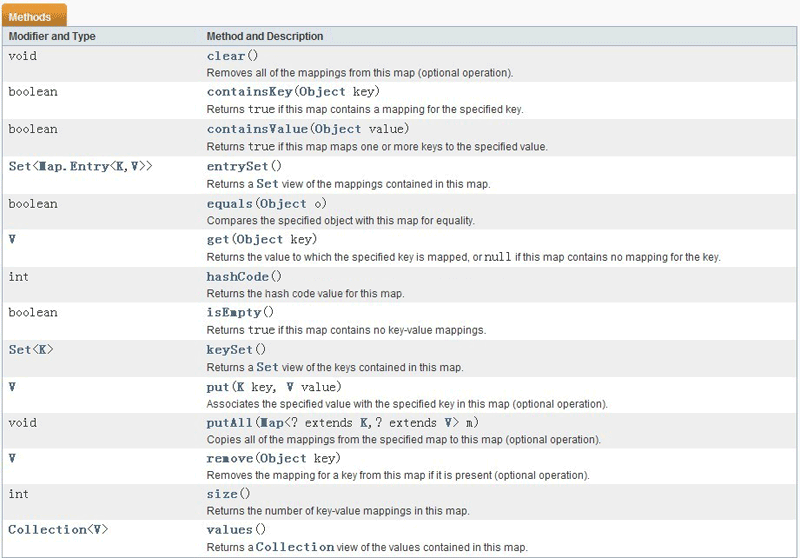Open the put method link
Screen dimensions: 800x558
[x=218, y=387]
